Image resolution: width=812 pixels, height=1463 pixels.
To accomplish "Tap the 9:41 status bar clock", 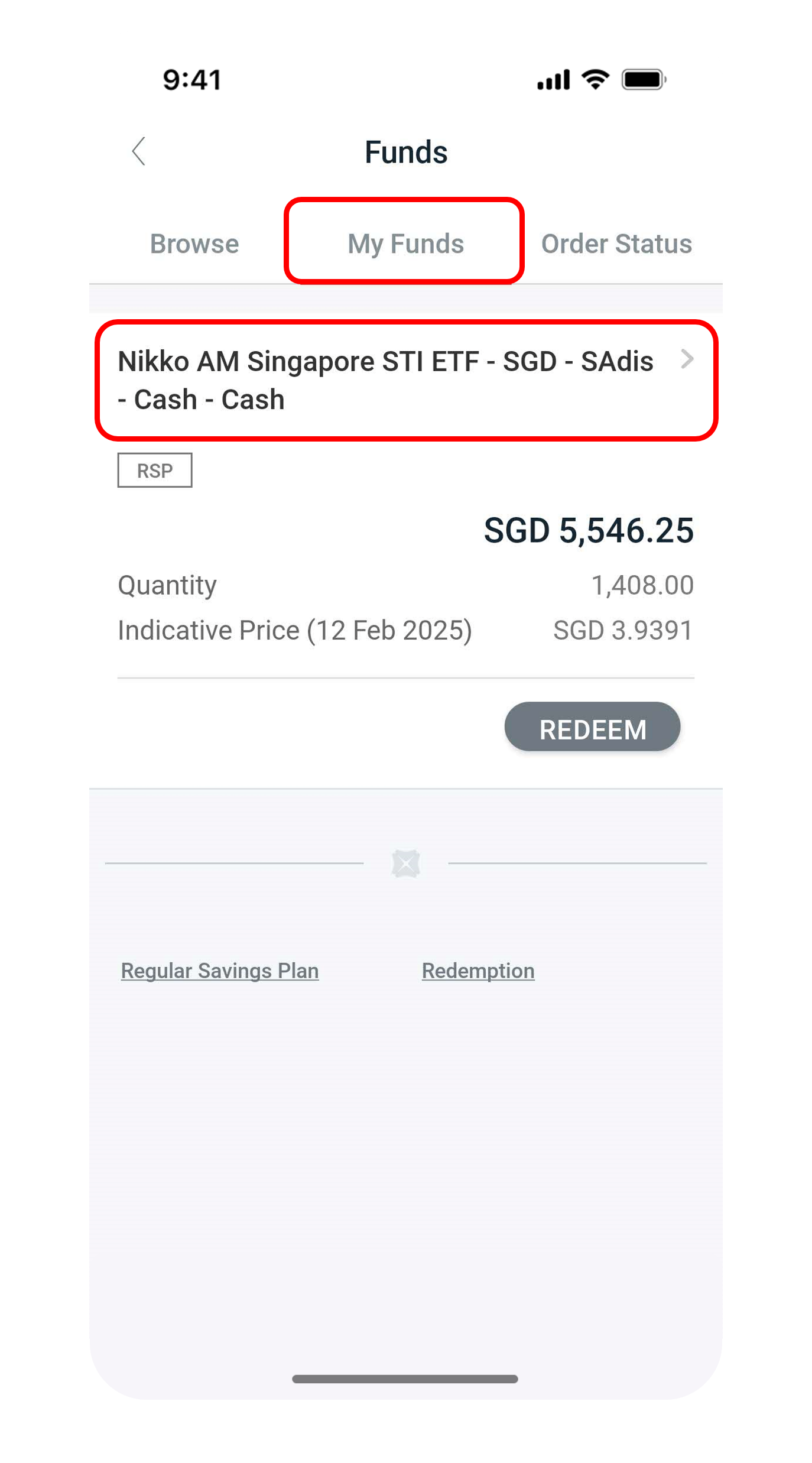I will [192, 80].
